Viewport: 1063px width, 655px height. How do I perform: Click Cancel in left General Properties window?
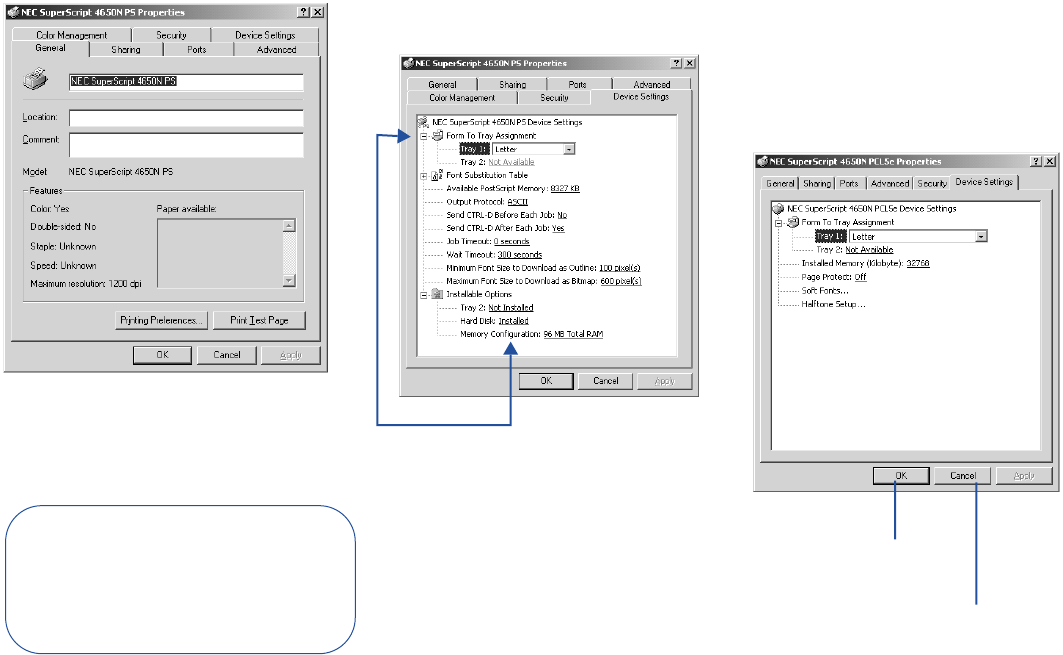(x=226, y=355)
